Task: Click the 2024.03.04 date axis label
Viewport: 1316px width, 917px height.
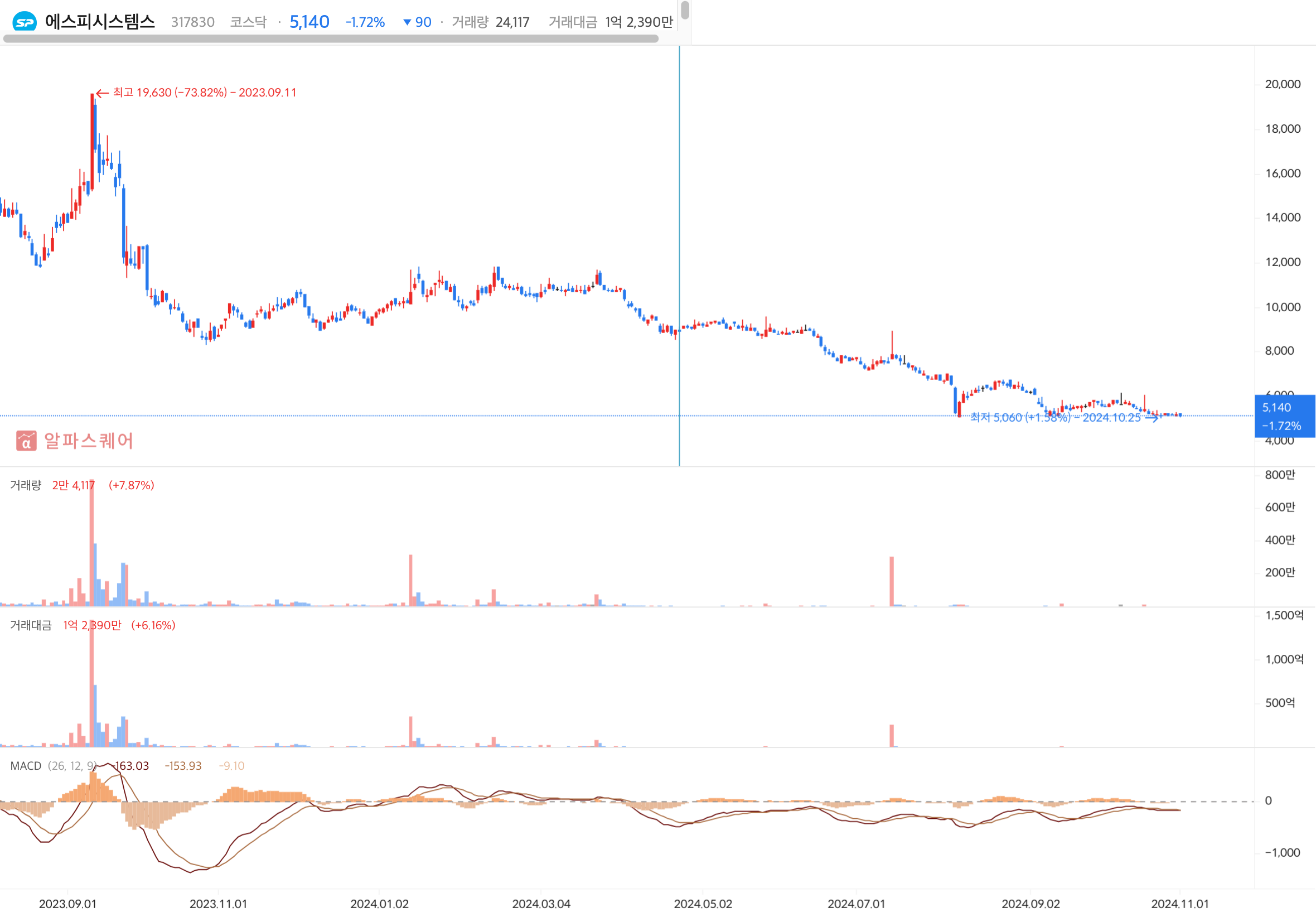Action: (x=541, y=904)
